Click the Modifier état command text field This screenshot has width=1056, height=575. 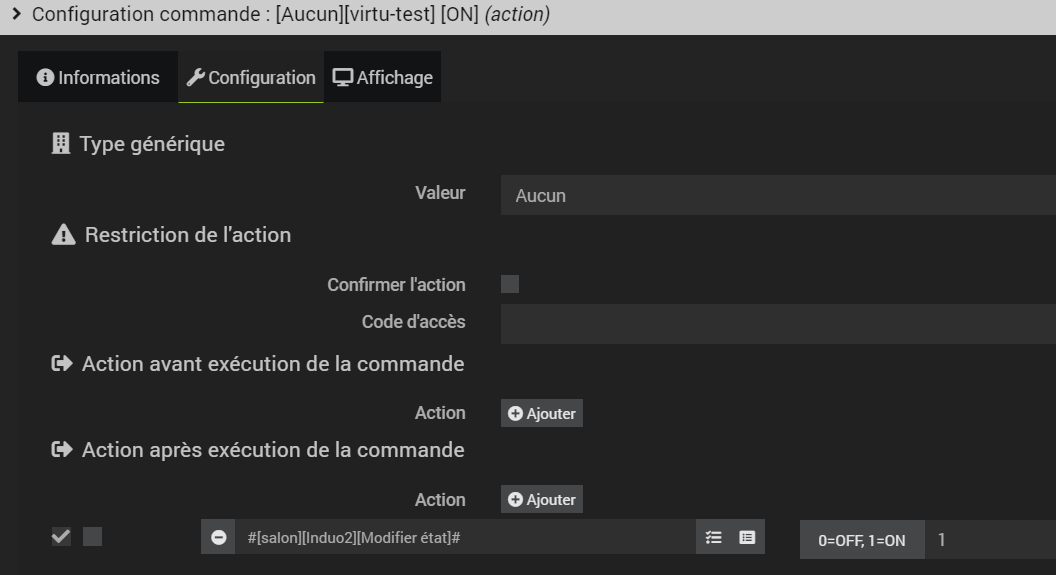(x=466, y=537)
